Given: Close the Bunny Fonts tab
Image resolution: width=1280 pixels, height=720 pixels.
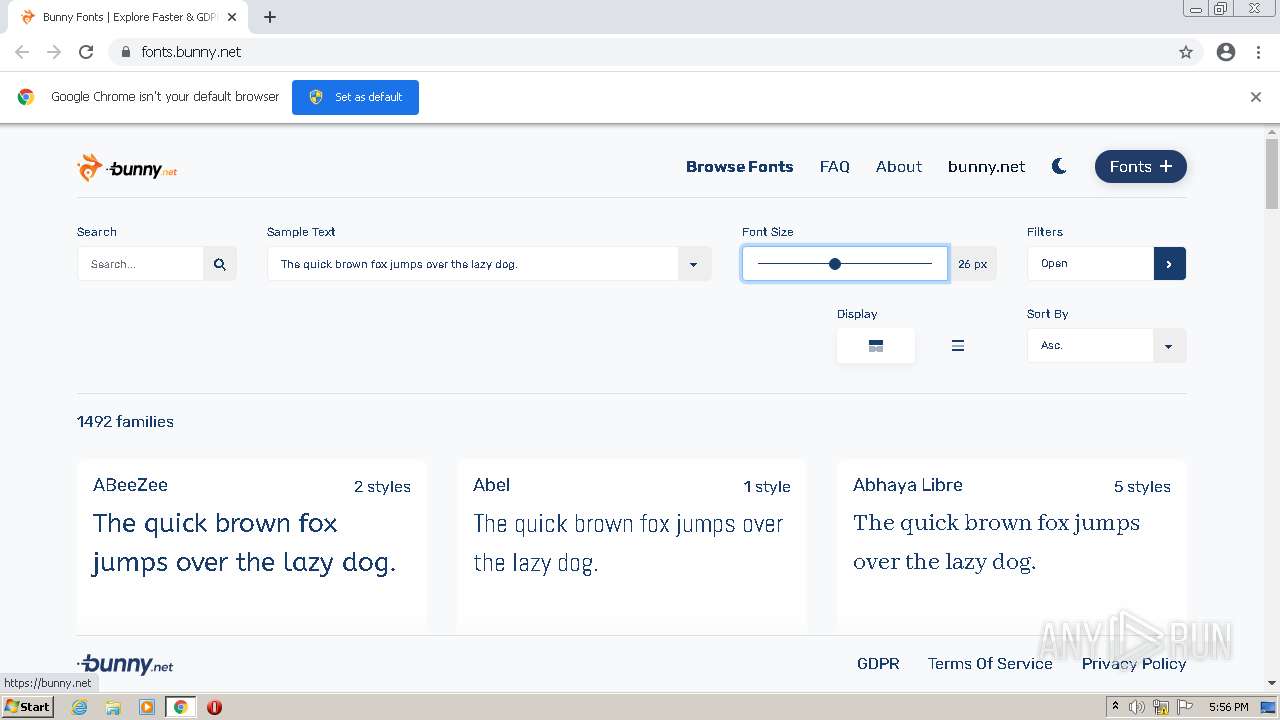Looking at the screenshot, I should point(232,17).
